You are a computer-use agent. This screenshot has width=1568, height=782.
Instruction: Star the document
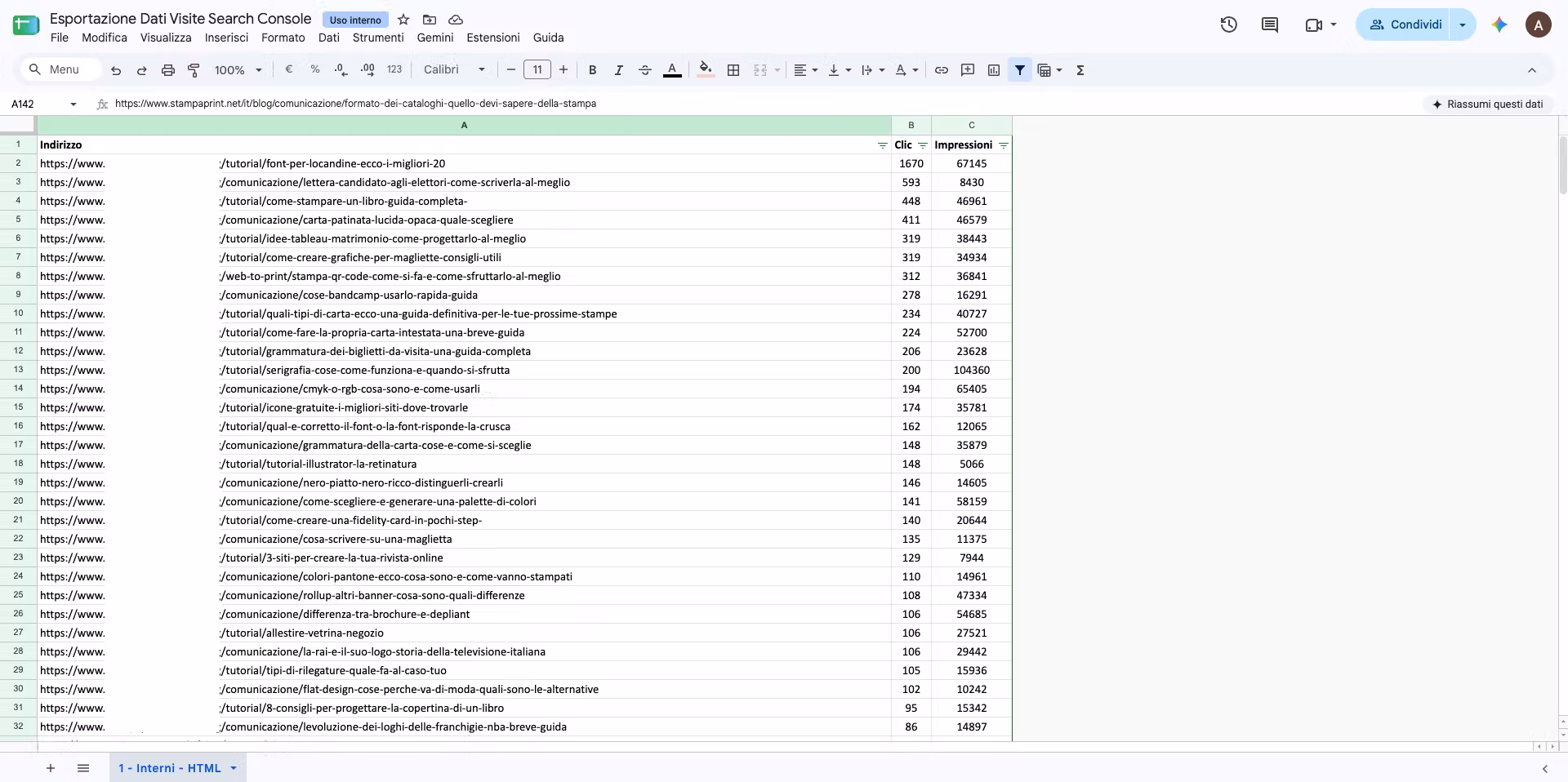(x=403, y=20)
